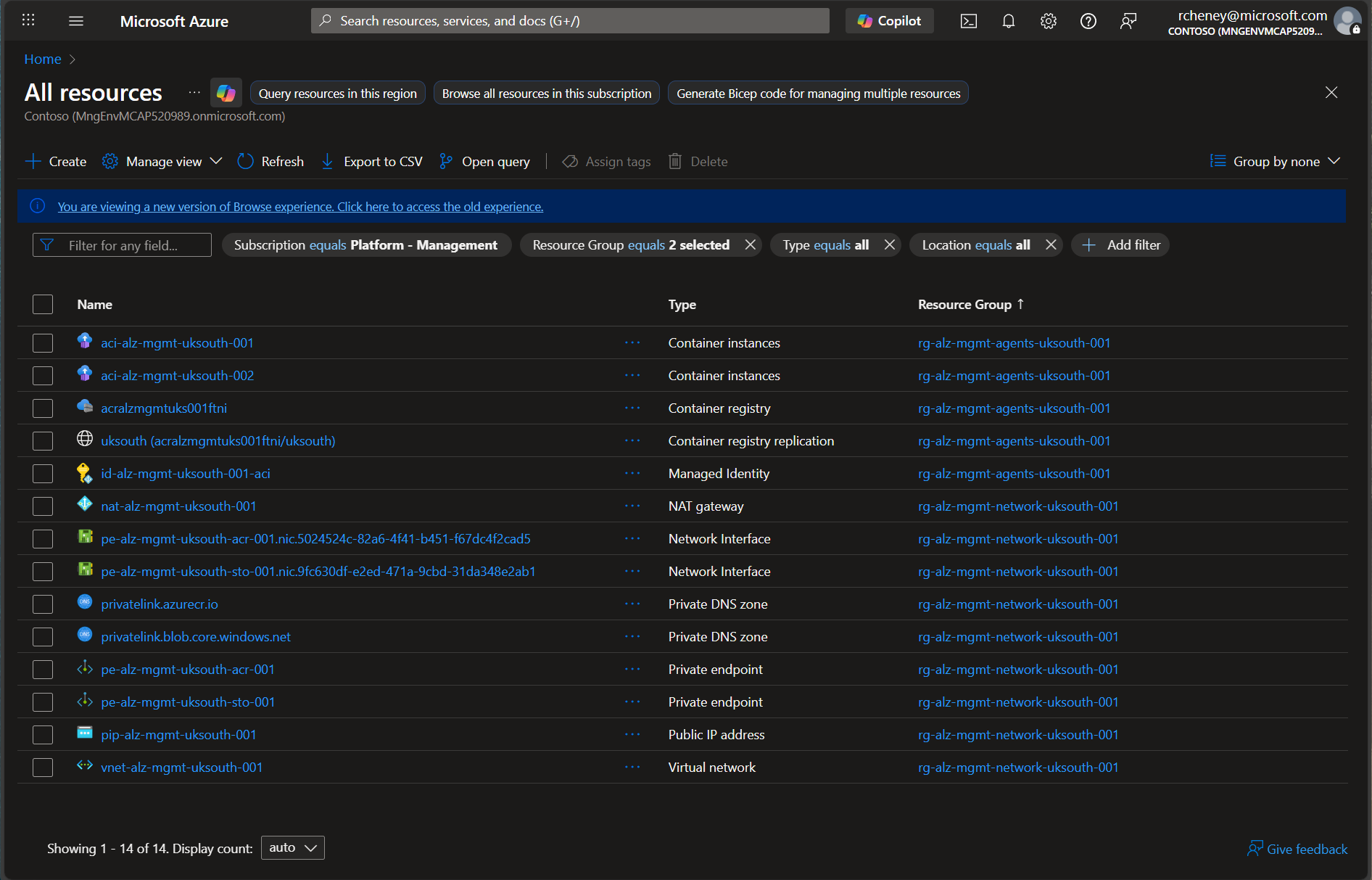
Task: Open context menu for privatelink.azurecr.io
Action: click(632, 604)
